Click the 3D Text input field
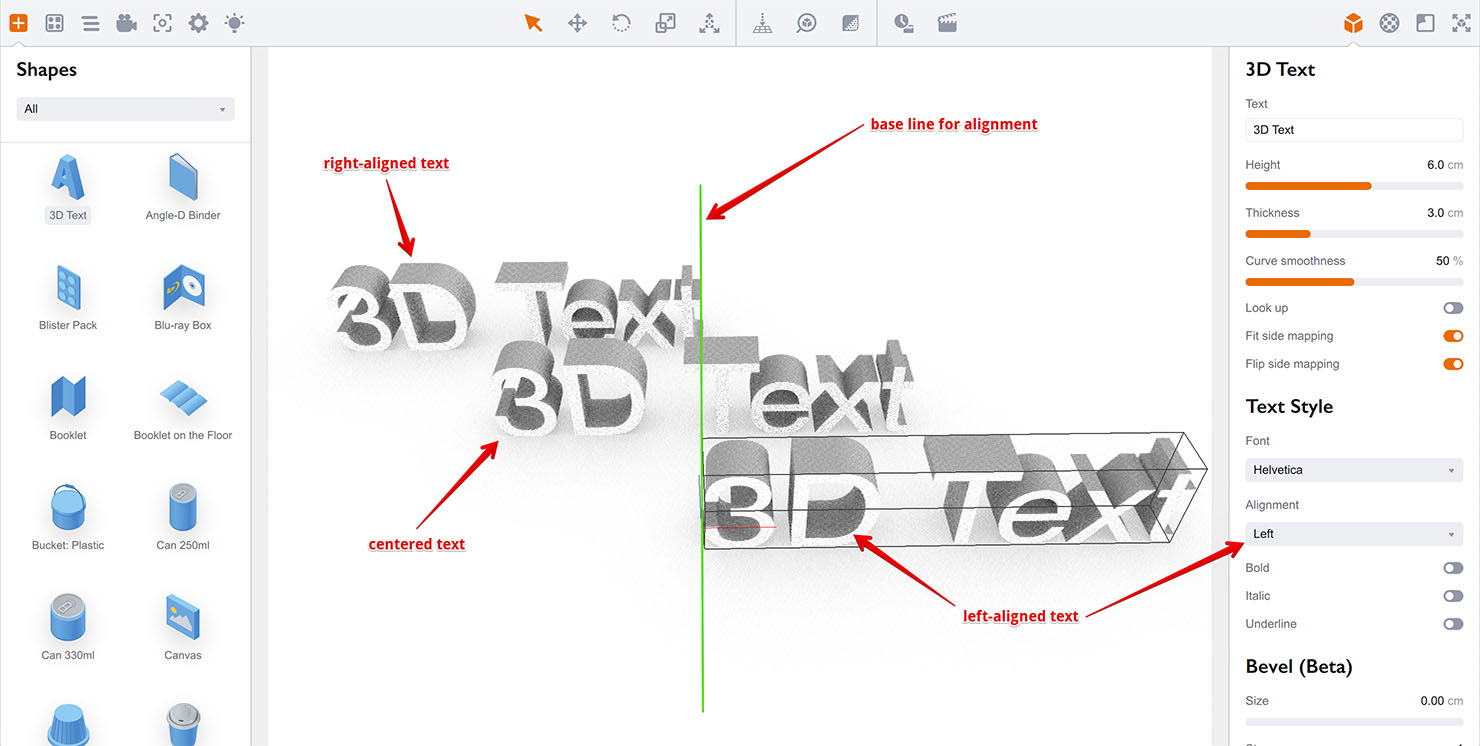The height and width of the screenshot is (746, 1480). [x=1353, y=129]
